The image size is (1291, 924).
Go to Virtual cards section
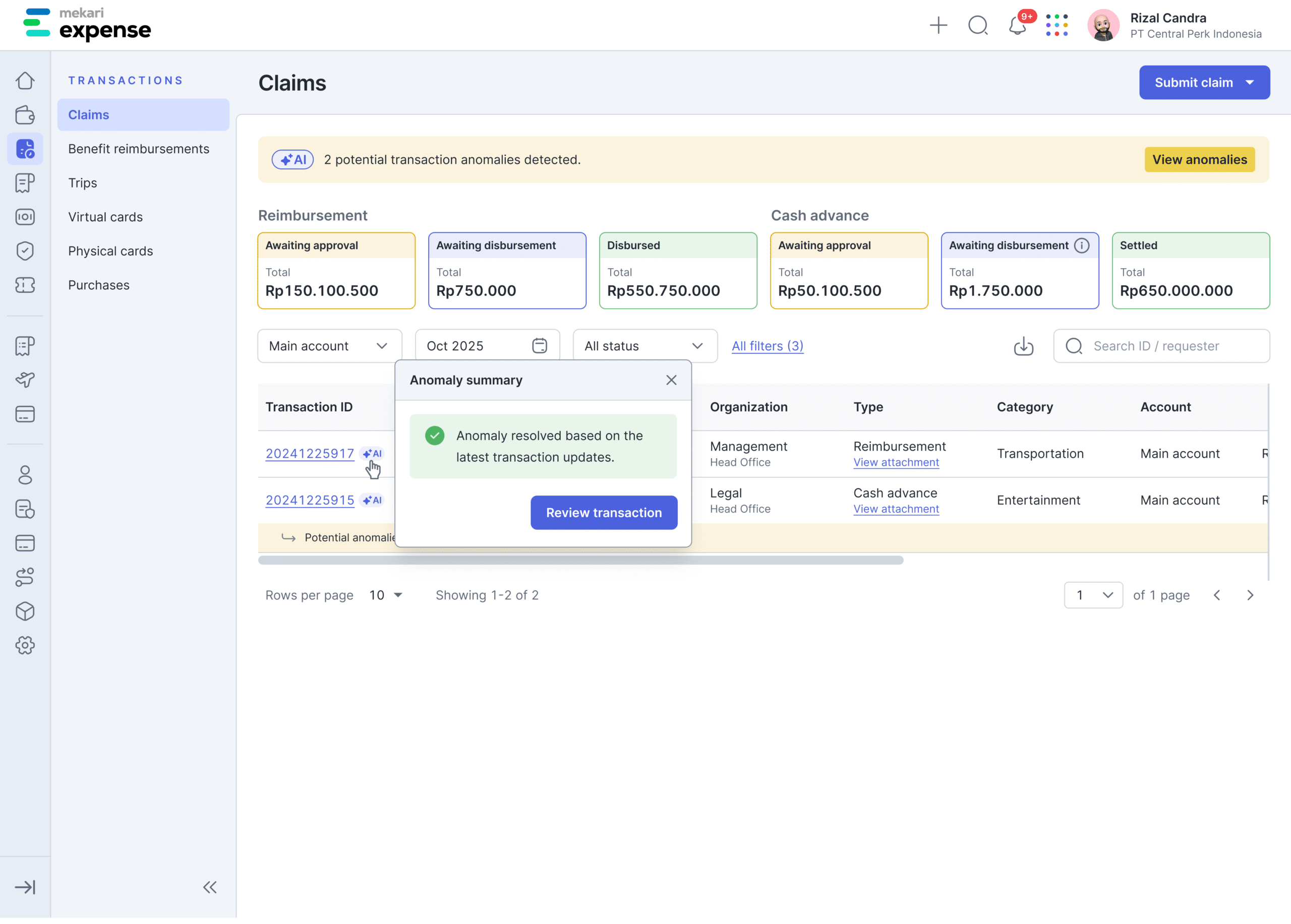105,217
